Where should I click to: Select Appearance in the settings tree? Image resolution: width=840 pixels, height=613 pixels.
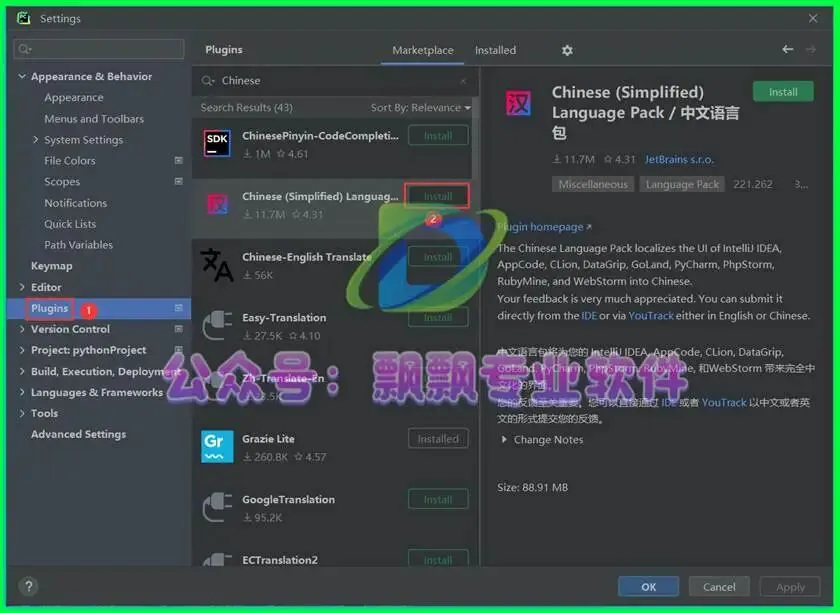click(74, 98)
